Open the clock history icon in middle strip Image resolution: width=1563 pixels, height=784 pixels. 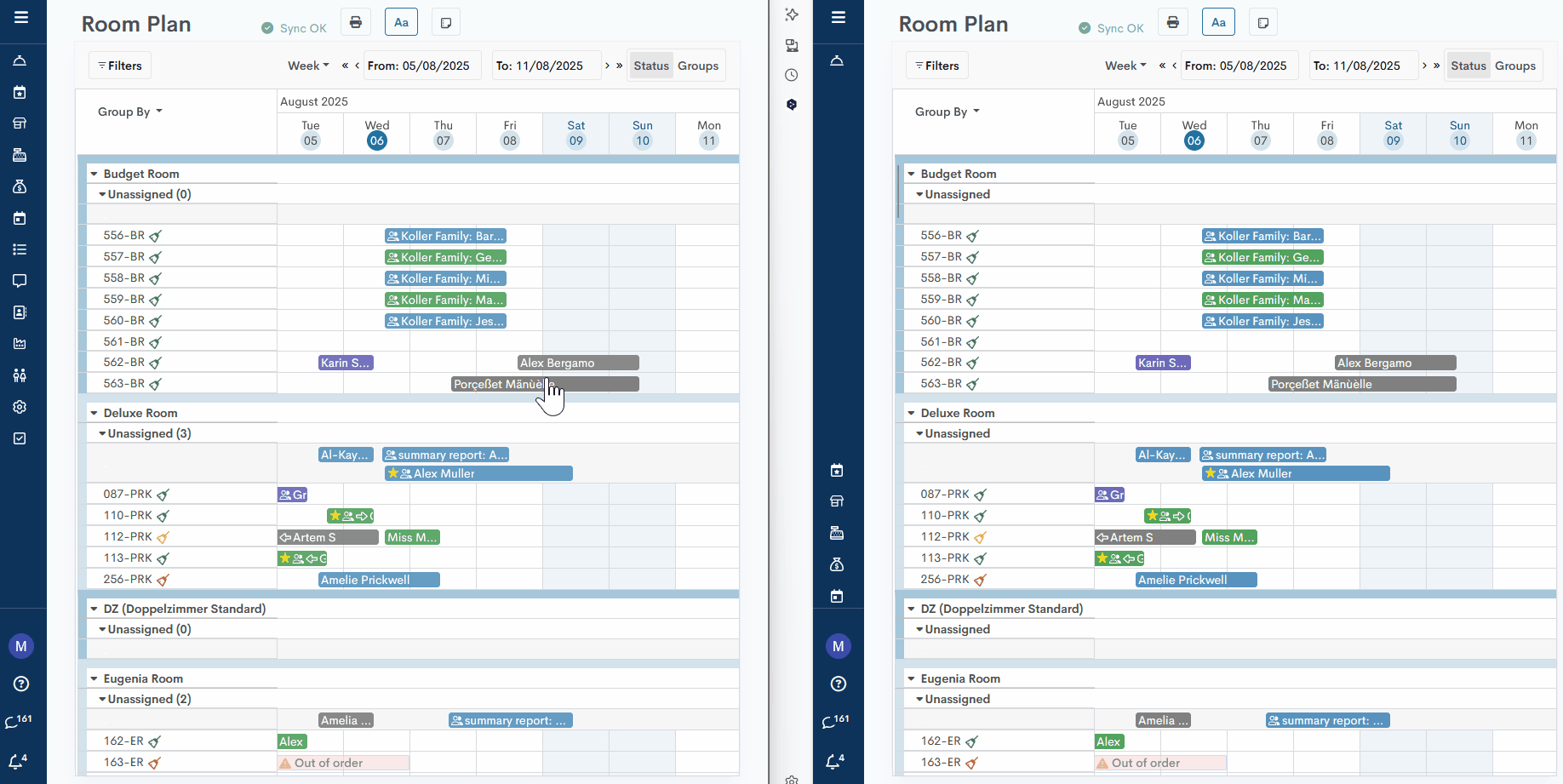(792, 75)
